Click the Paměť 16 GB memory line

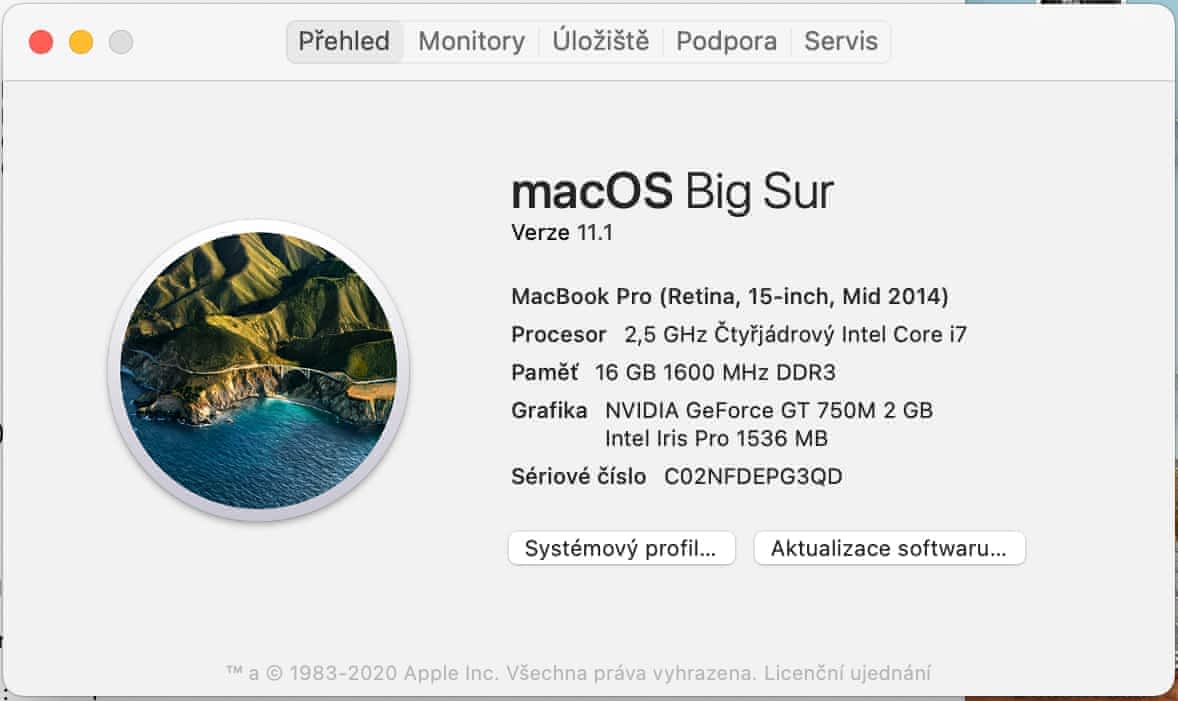pos(673,372)
